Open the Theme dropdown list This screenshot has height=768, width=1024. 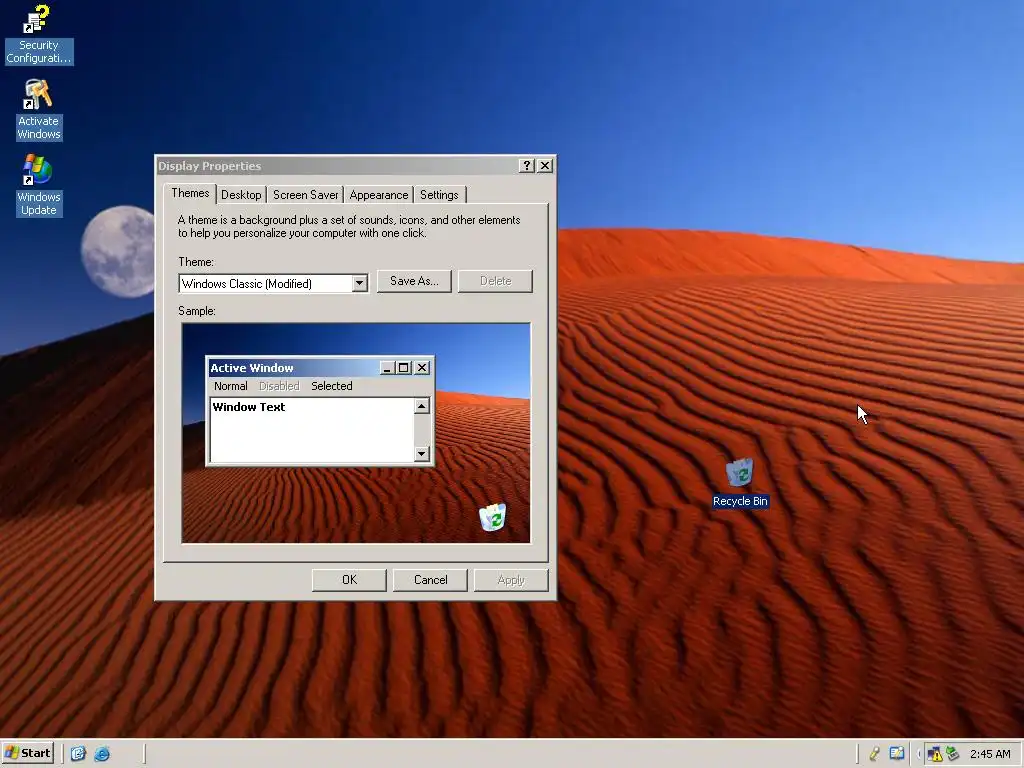359,283
